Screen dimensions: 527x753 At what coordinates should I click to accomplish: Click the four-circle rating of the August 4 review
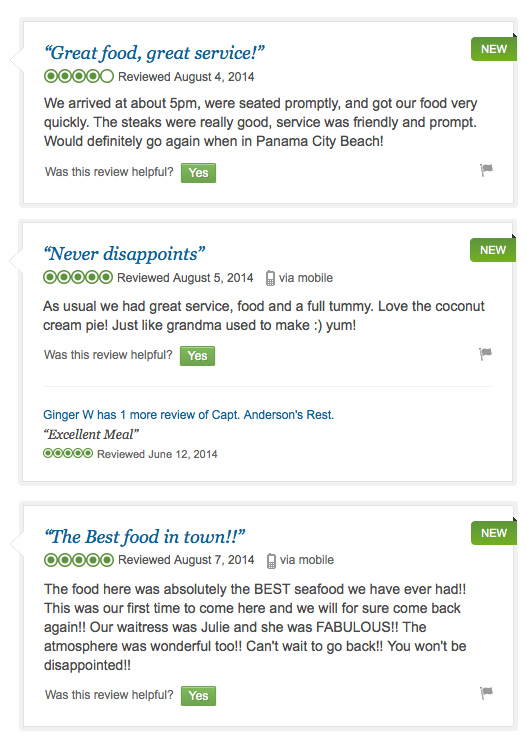tap(79, 76)
